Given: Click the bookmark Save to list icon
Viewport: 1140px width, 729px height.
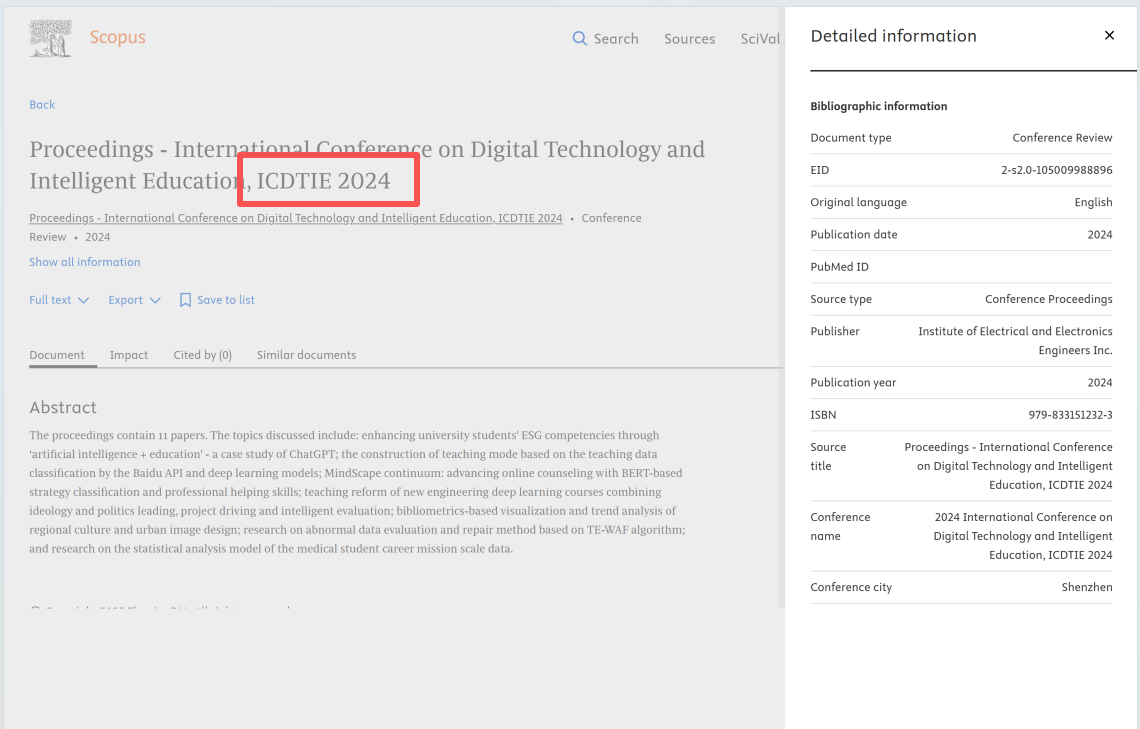Looking at the screenshot, I should coord(185,300).
